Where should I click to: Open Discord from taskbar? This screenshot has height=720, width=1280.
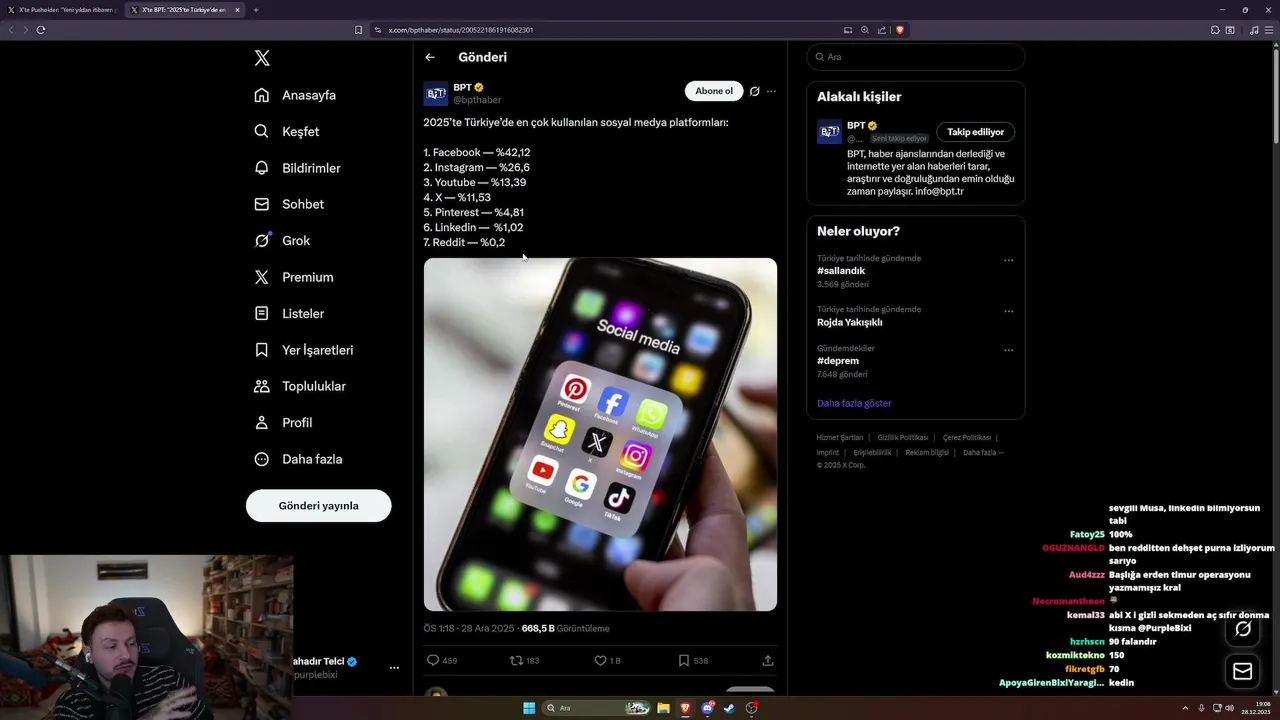pyautogui.click(x=708, y=708)
